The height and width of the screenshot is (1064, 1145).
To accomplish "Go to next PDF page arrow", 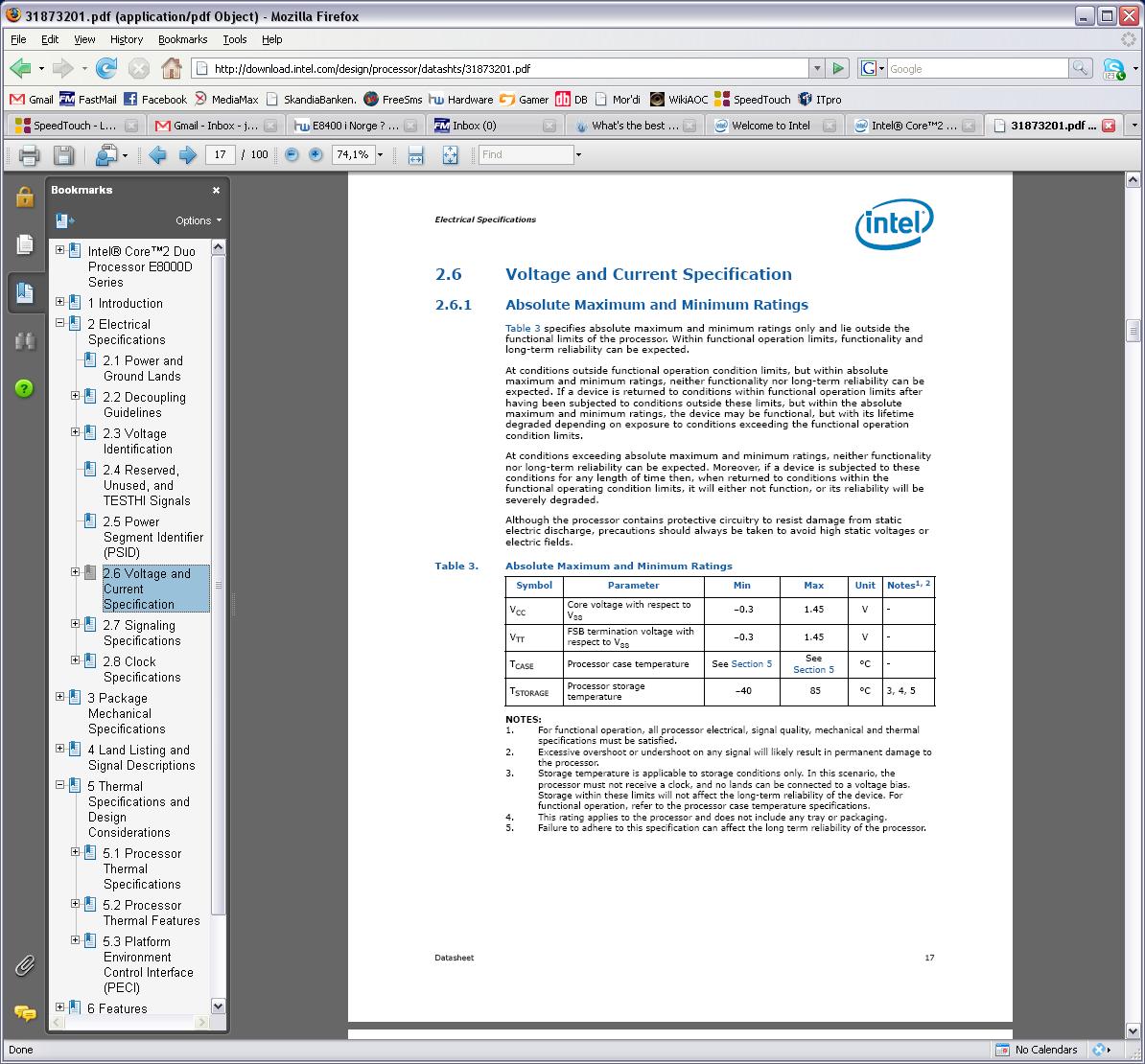I will 188,154.
